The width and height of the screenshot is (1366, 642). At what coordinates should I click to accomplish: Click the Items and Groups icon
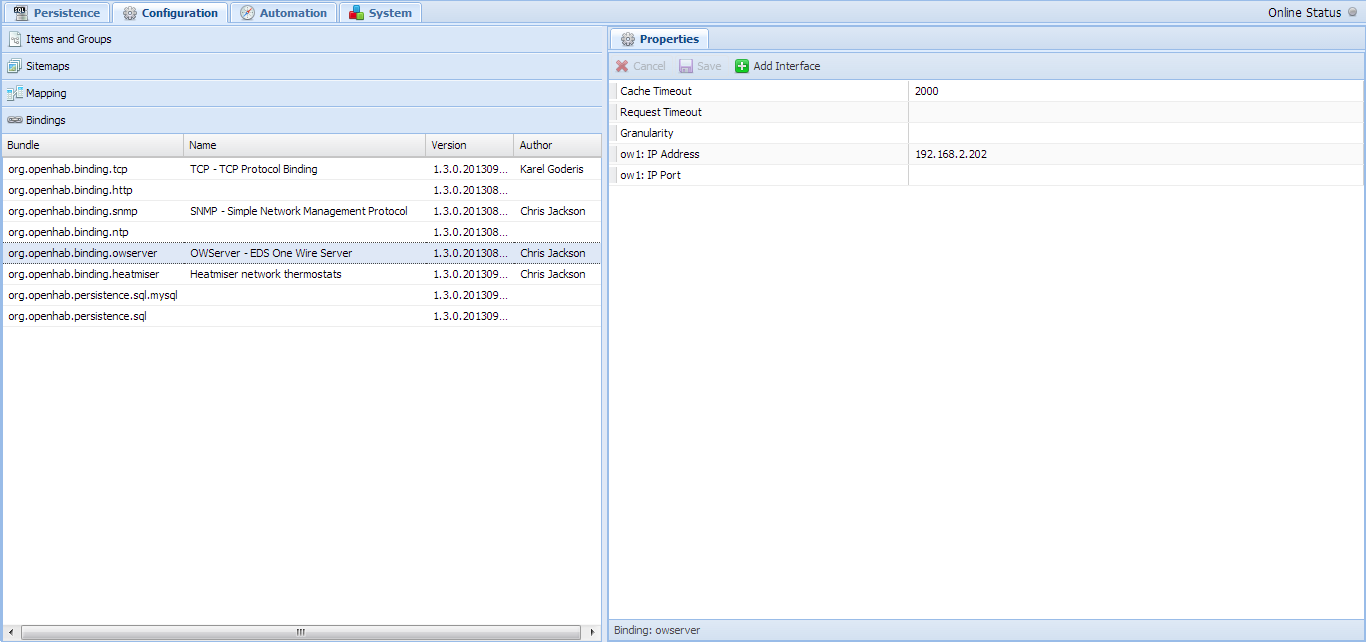pyautogui.click(x=15, y=39)
